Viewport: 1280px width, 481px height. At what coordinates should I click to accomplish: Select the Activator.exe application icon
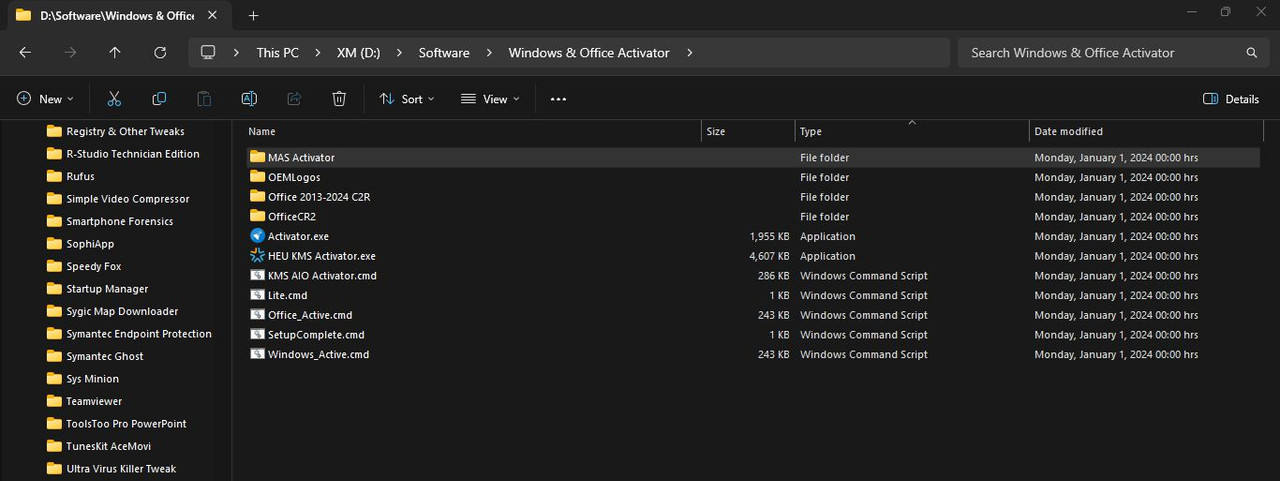coord(258,237)
